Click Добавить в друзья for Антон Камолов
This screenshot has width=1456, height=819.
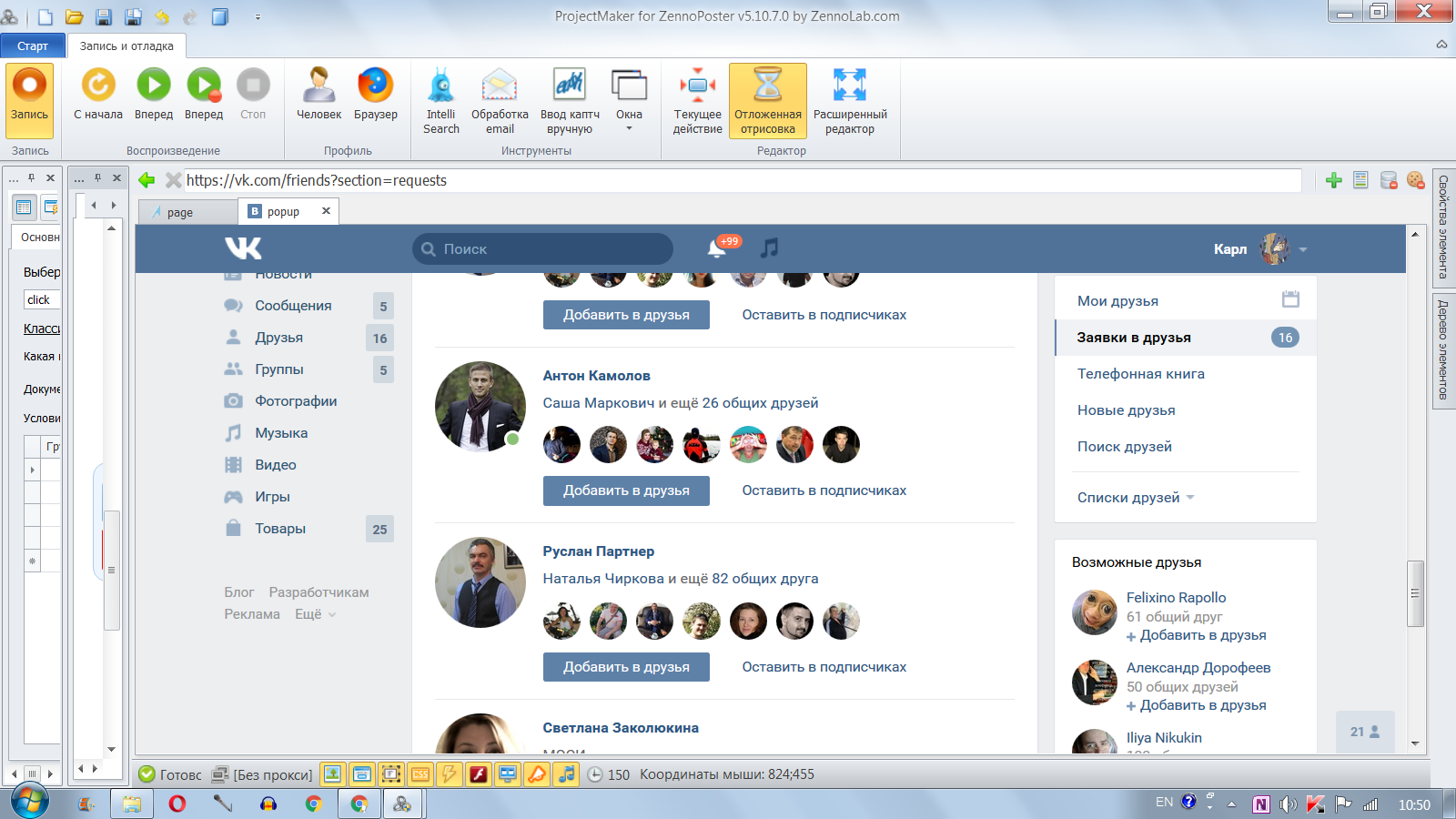tap(626, 490)
